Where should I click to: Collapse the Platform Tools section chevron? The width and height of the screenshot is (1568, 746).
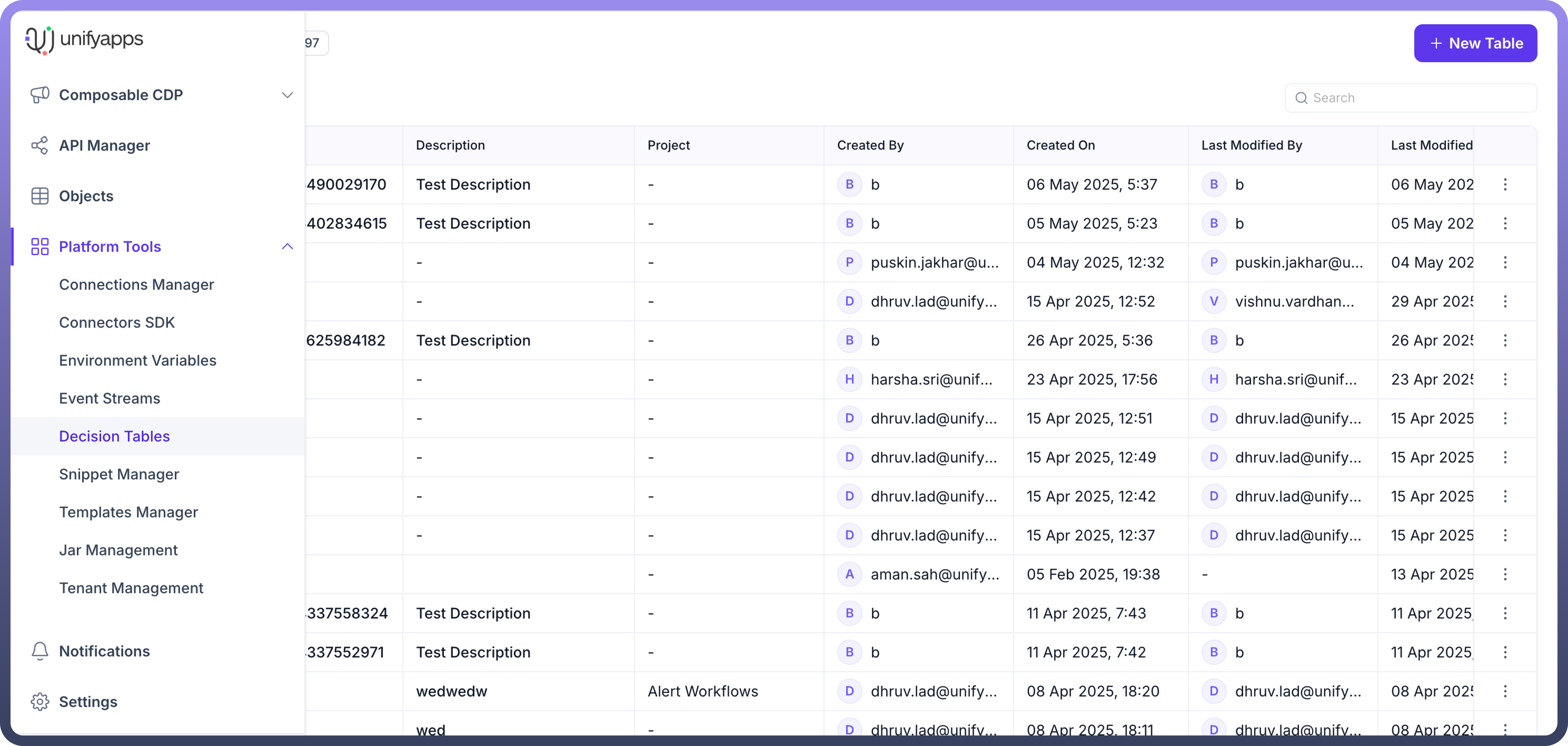pos(287,247)
